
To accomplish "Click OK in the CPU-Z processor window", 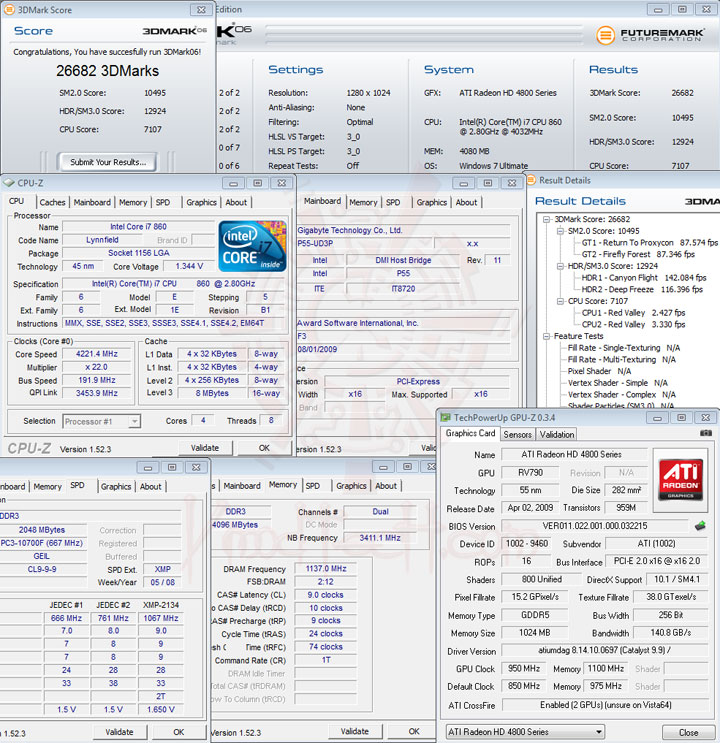I will [264, 448].
